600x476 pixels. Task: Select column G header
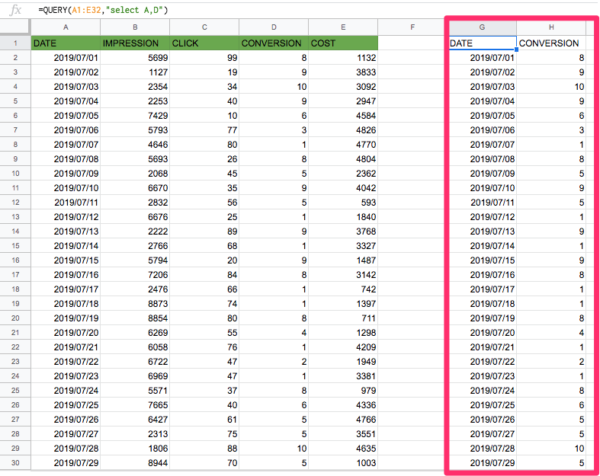coord(482,27)
